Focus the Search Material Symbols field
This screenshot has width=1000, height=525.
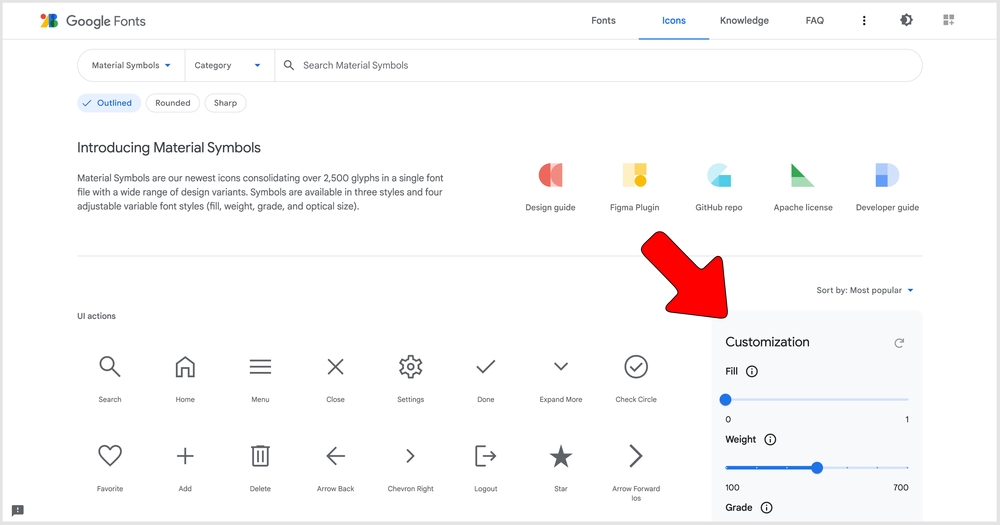(598, 65)
